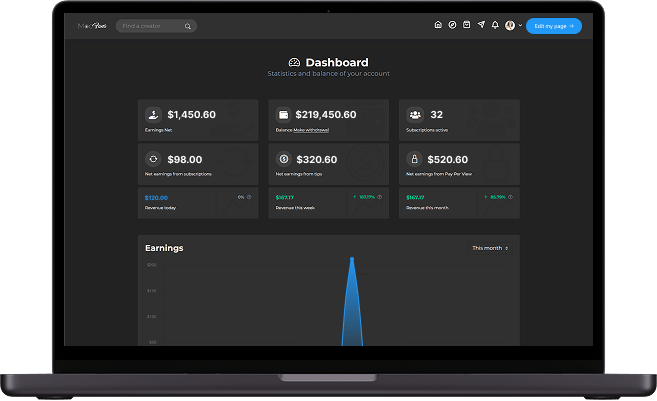Click the Earnings Net hand icon
The height and width of the screenshot is (401, 657).
153,114
